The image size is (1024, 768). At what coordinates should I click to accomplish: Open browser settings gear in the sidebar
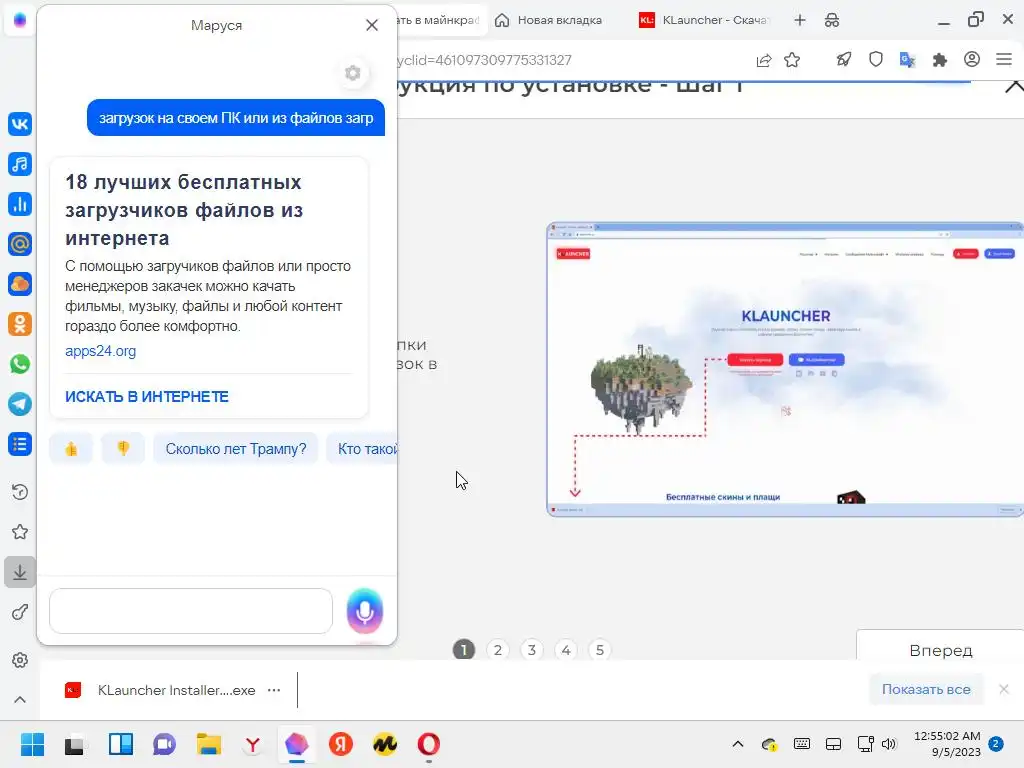(20, 660)
